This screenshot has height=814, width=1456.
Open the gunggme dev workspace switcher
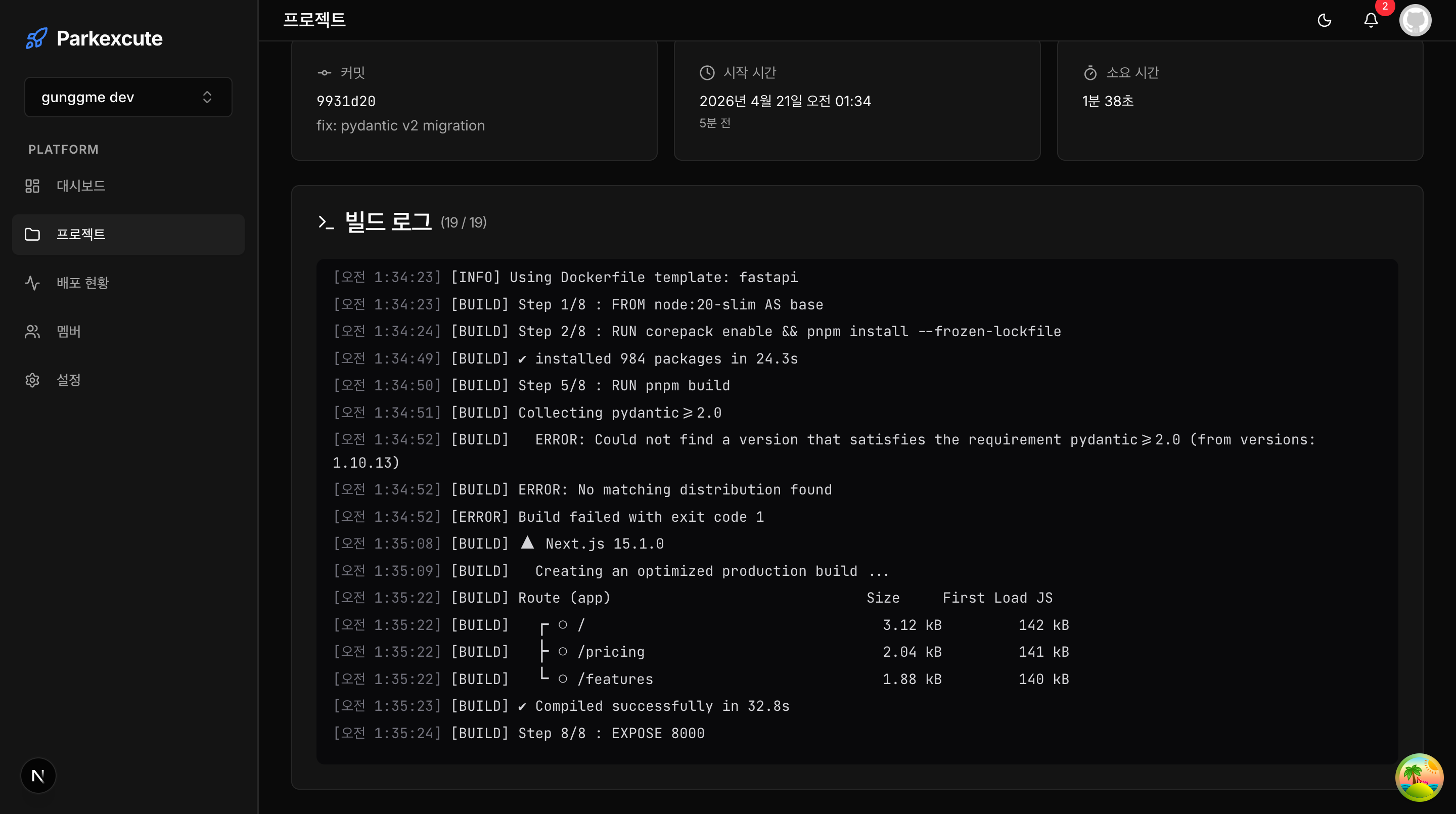point(128,97)
